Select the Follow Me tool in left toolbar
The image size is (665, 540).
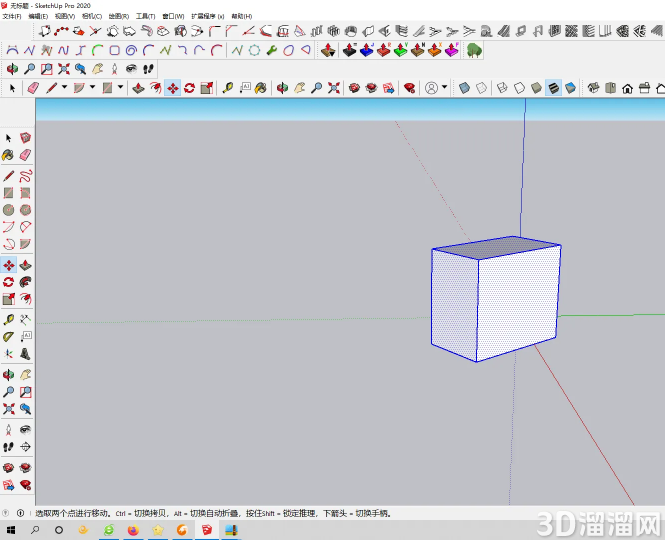25,282
